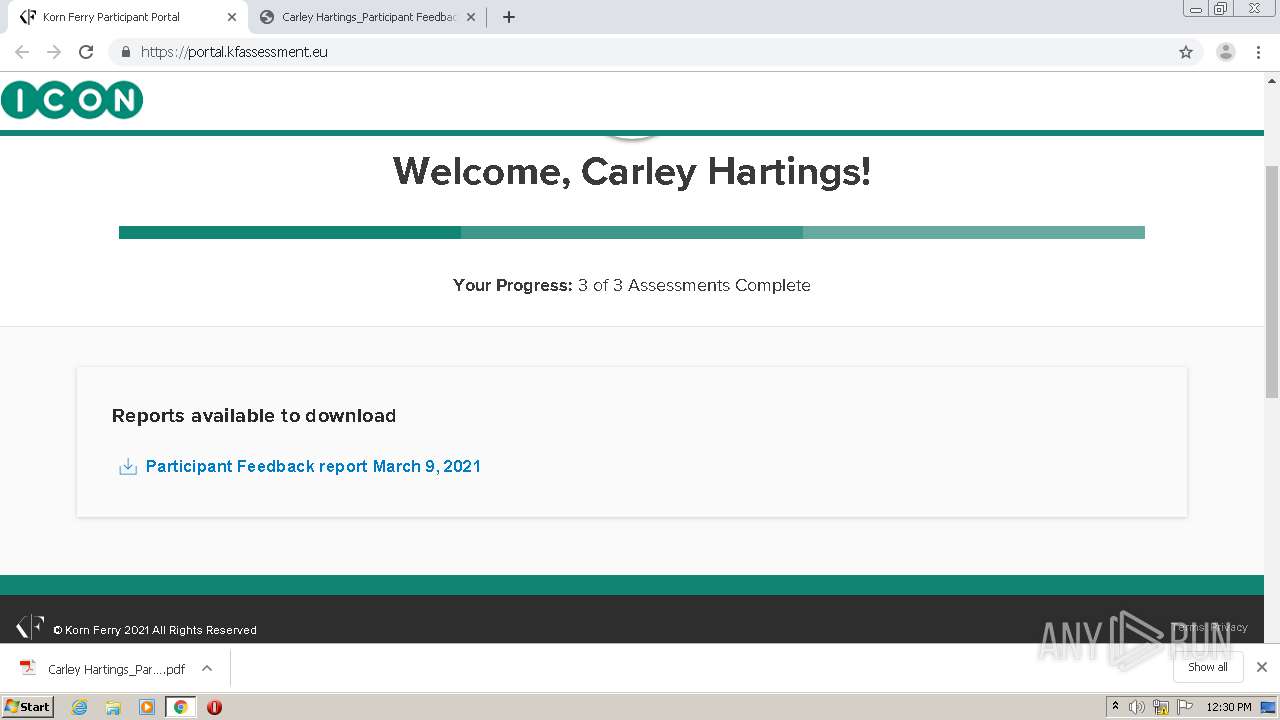This screenshot has height=720, width=1280.
Task: Download Participant Feedback report March 9, 2021
Action: [x=313, y=466]
